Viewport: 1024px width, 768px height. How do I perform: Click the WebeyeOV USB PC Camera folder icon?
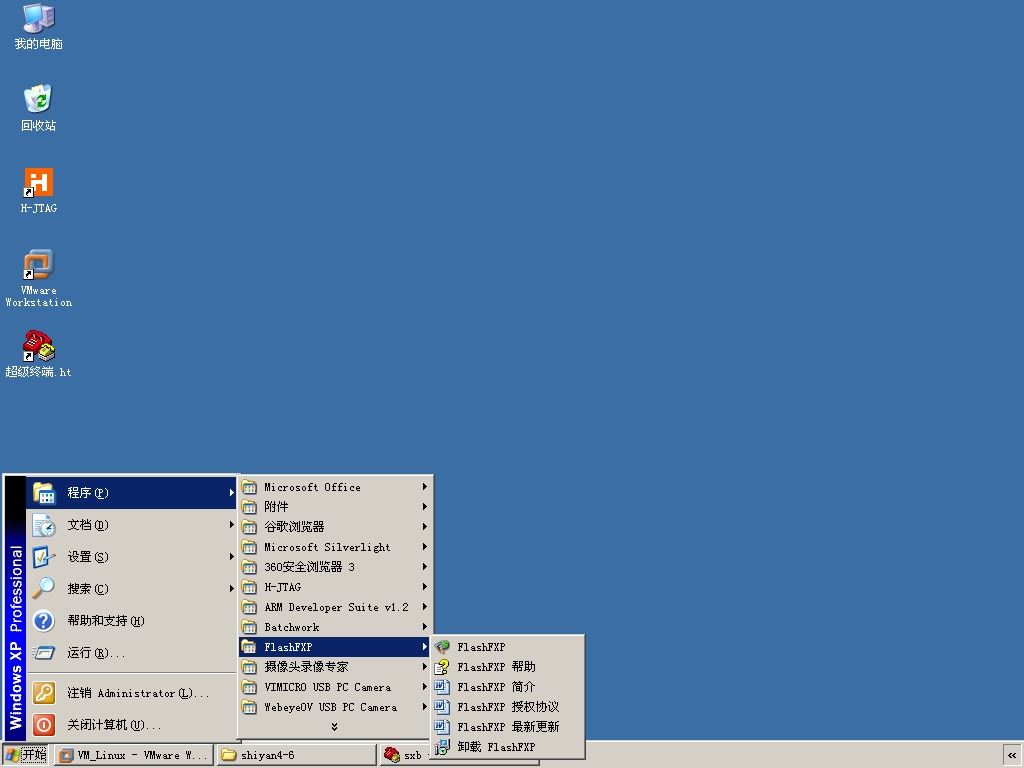(x=249, y=707)
